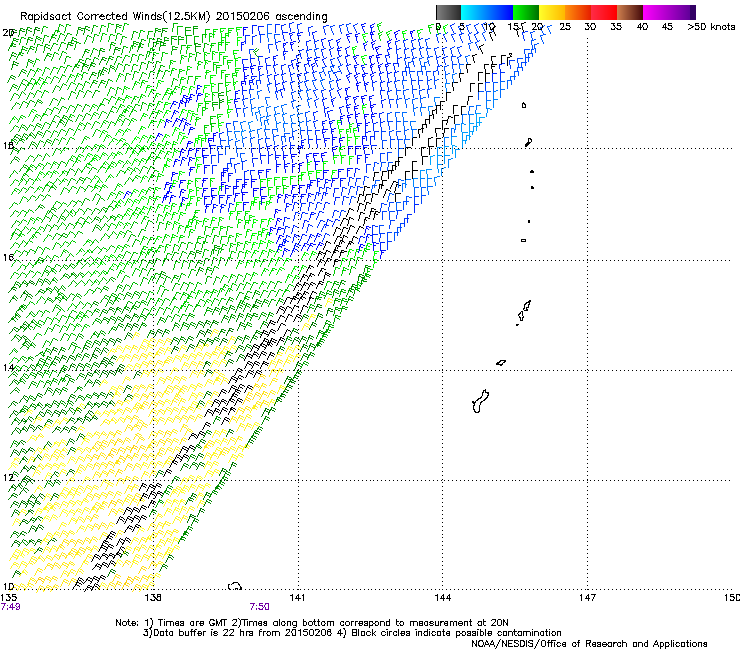
Task: Click the '147' longitude axis label
Action: pyautogui.click(x=587, y=598)
